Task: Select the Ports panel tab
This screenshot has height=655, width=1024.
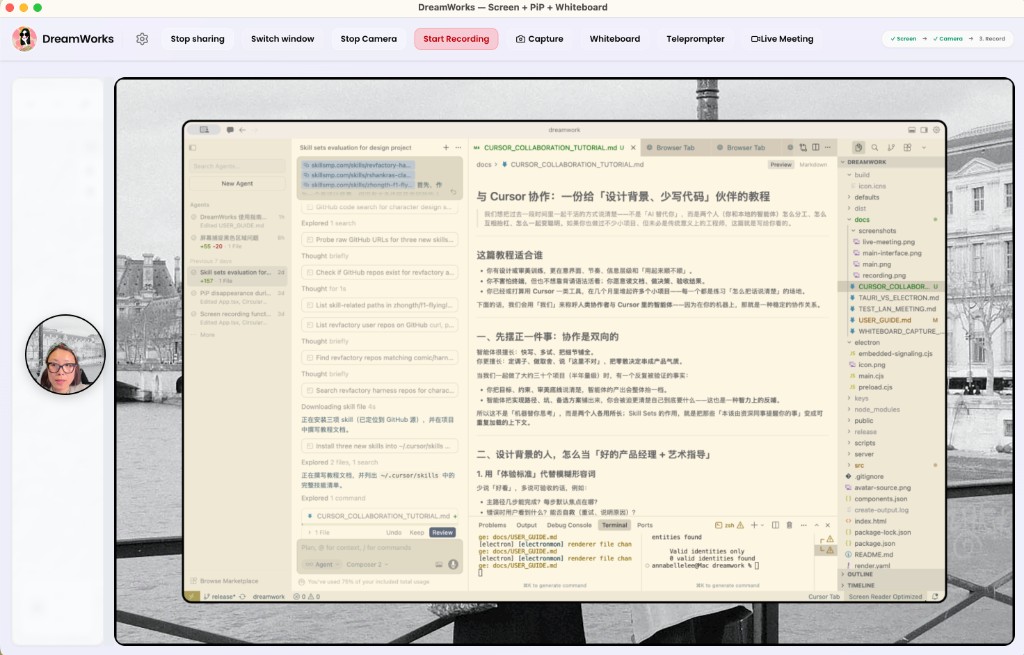Action: coord(645,525)
